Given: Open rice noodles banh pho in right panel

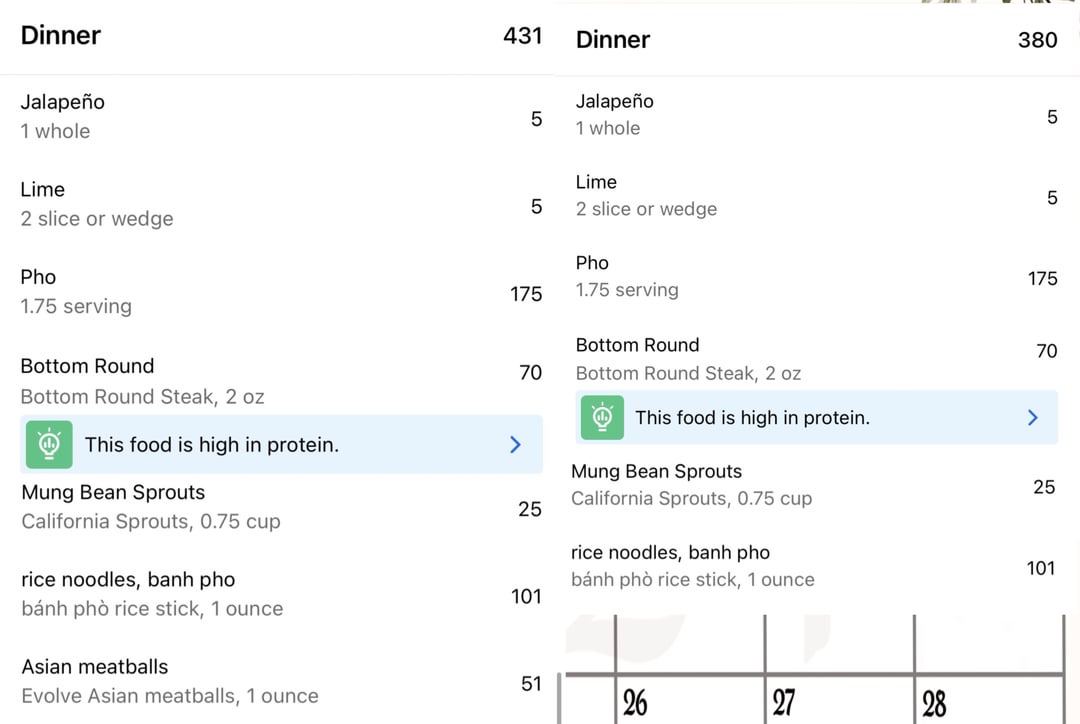Looking at the screenshot, I should pos(817,566).
